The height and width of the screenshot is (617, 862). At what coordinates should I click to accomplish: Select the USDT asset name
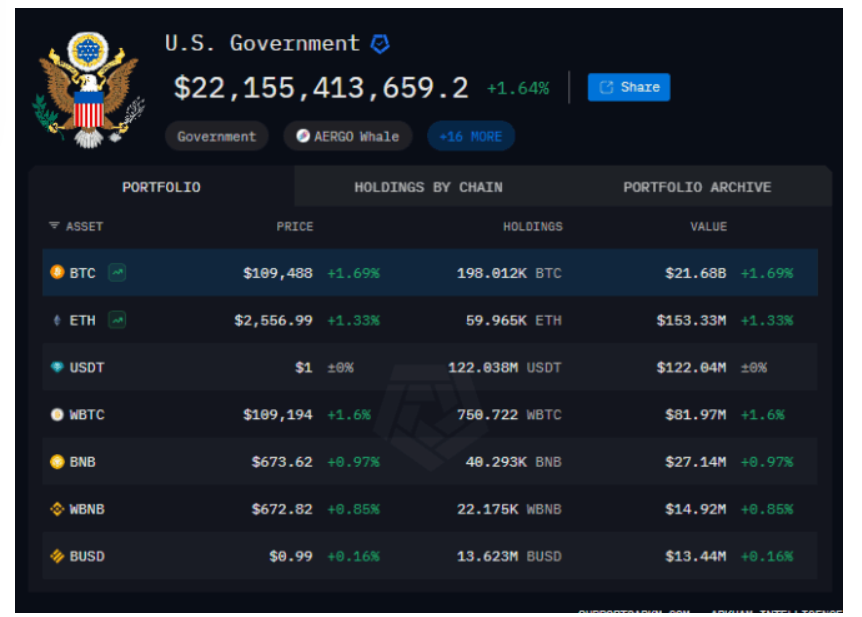(x=87, y=367)
